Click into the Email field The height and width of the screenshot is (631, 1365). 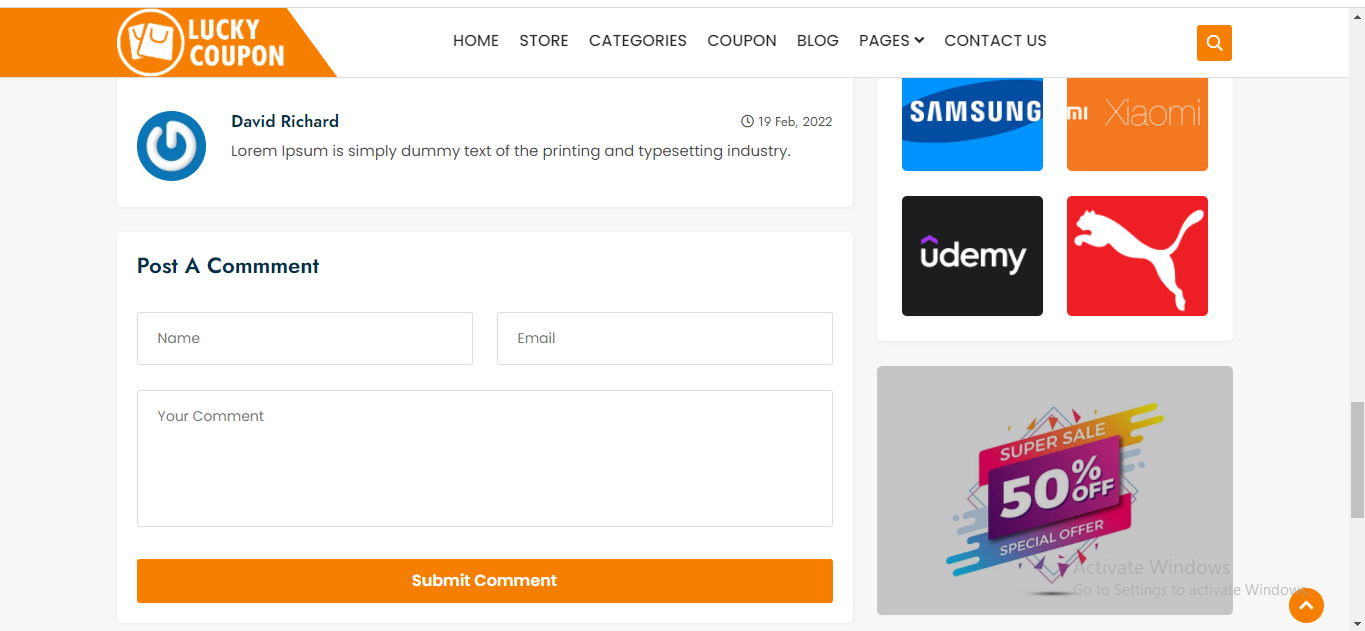coord(665,338)
